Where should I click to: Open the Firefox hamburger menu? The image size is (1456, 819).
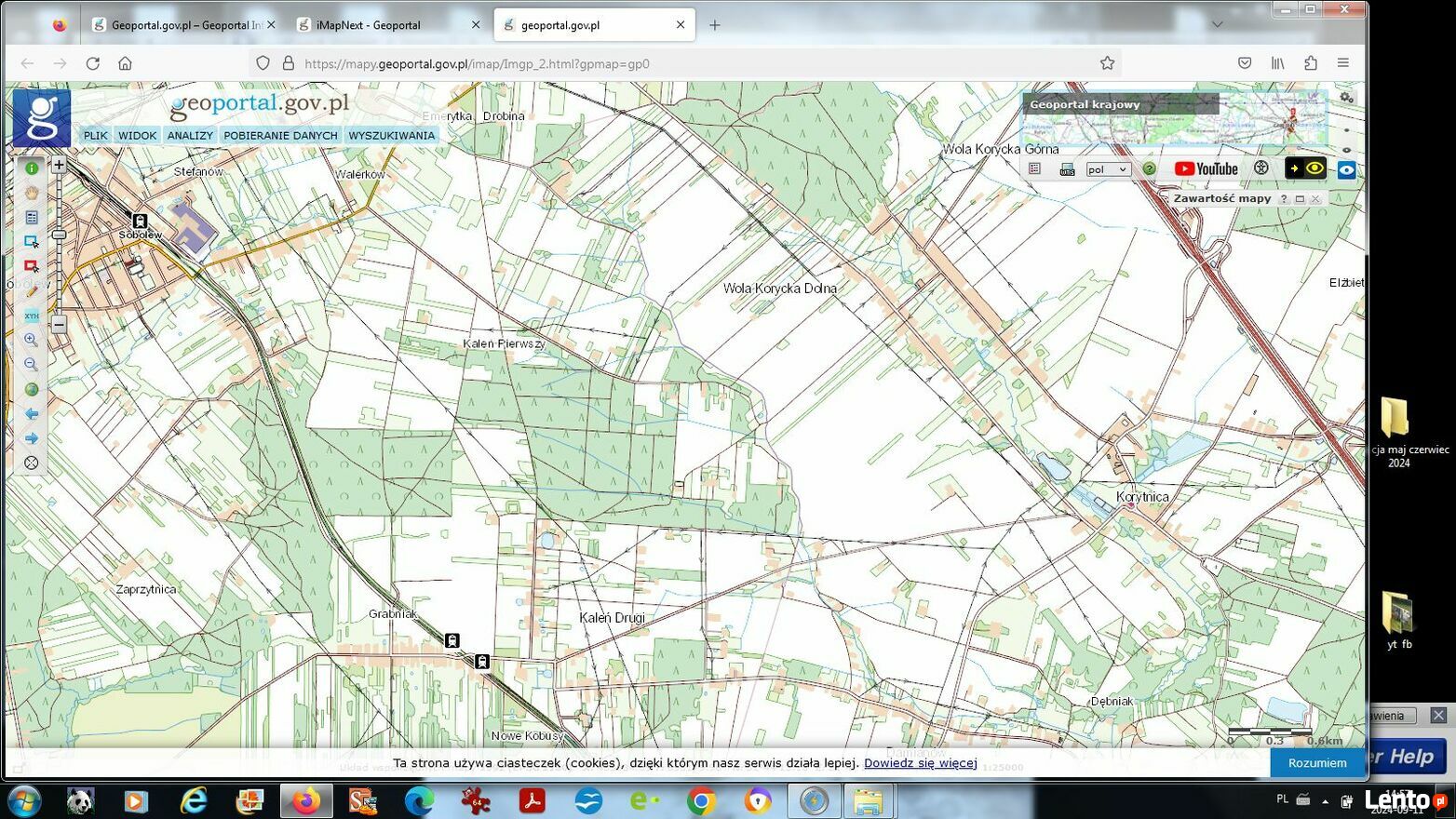[1342, 63]
